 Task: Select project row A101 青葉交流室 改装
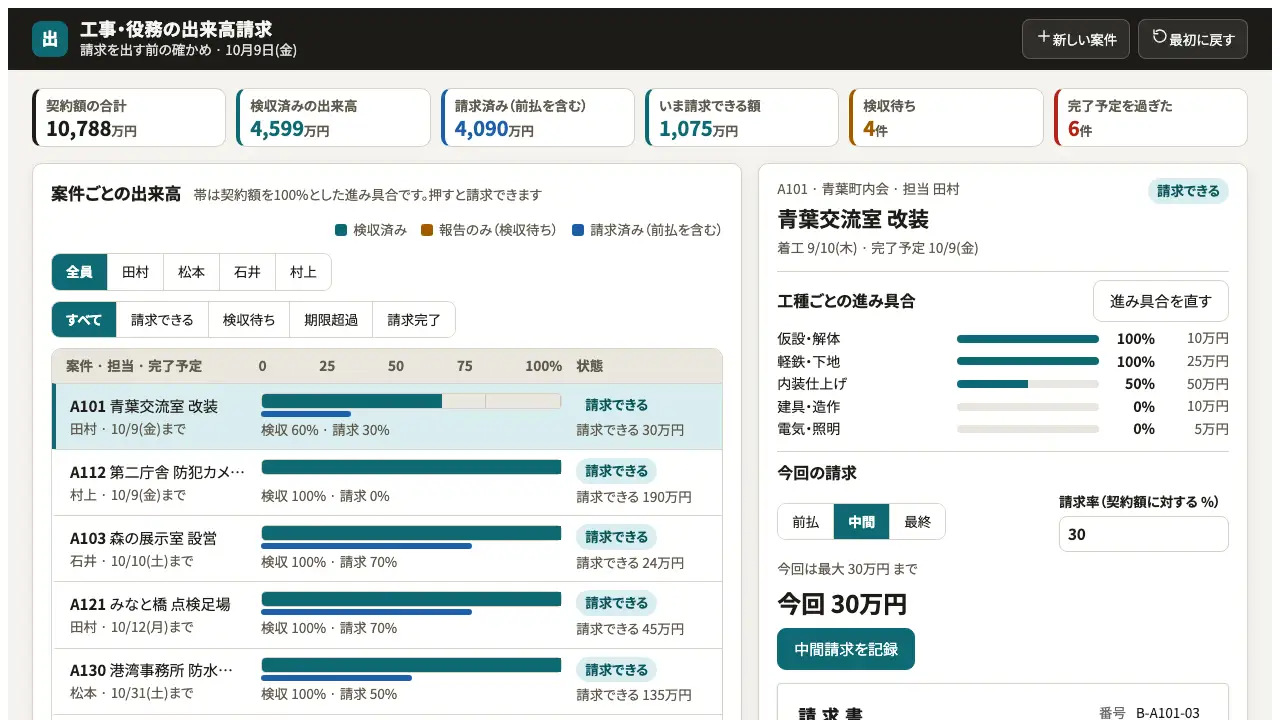point(387,417)
